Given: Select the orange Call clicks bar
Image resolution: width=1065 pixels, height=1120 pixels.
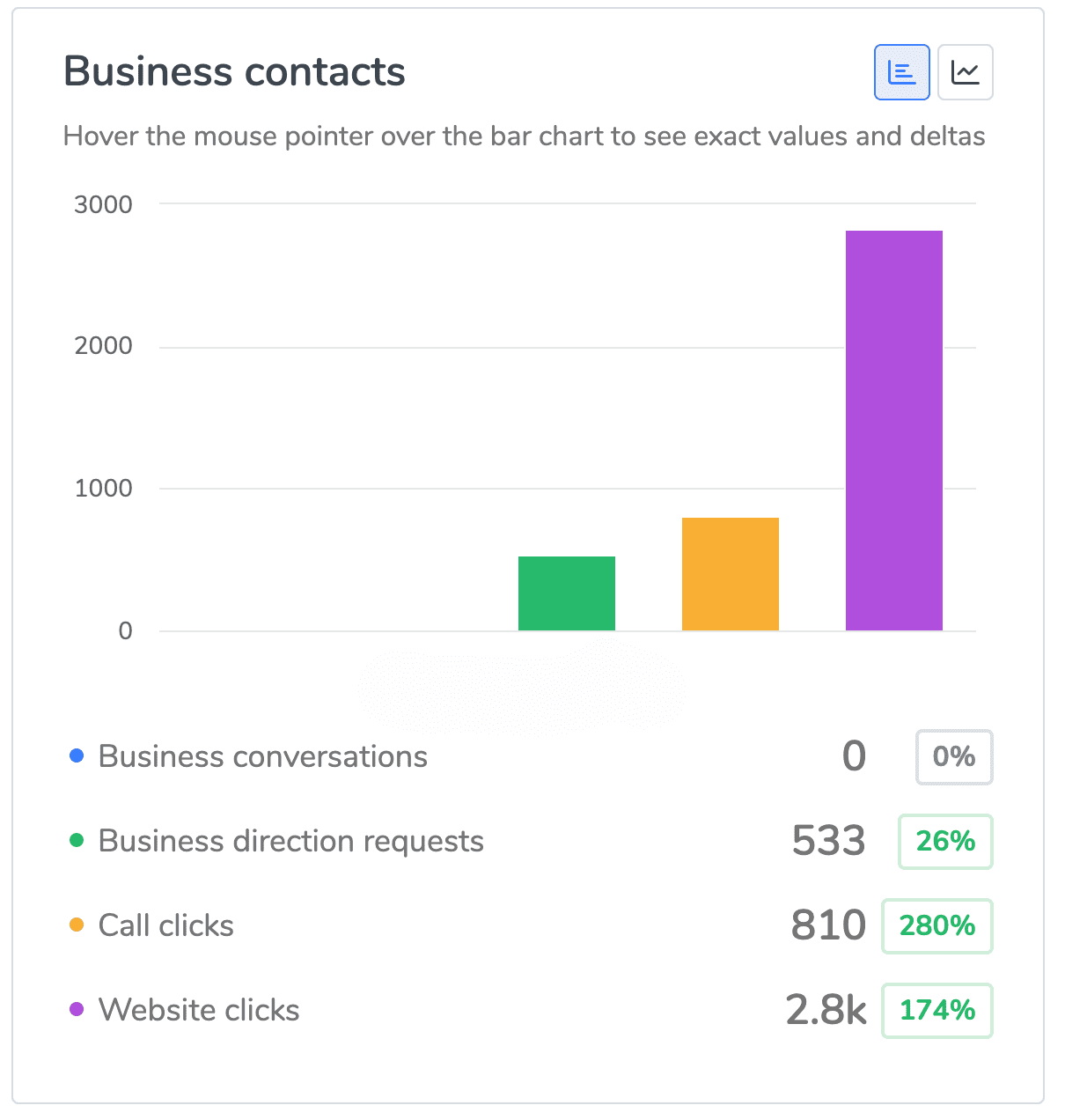Looking at the screenshot, I should (x=731, y=574).
